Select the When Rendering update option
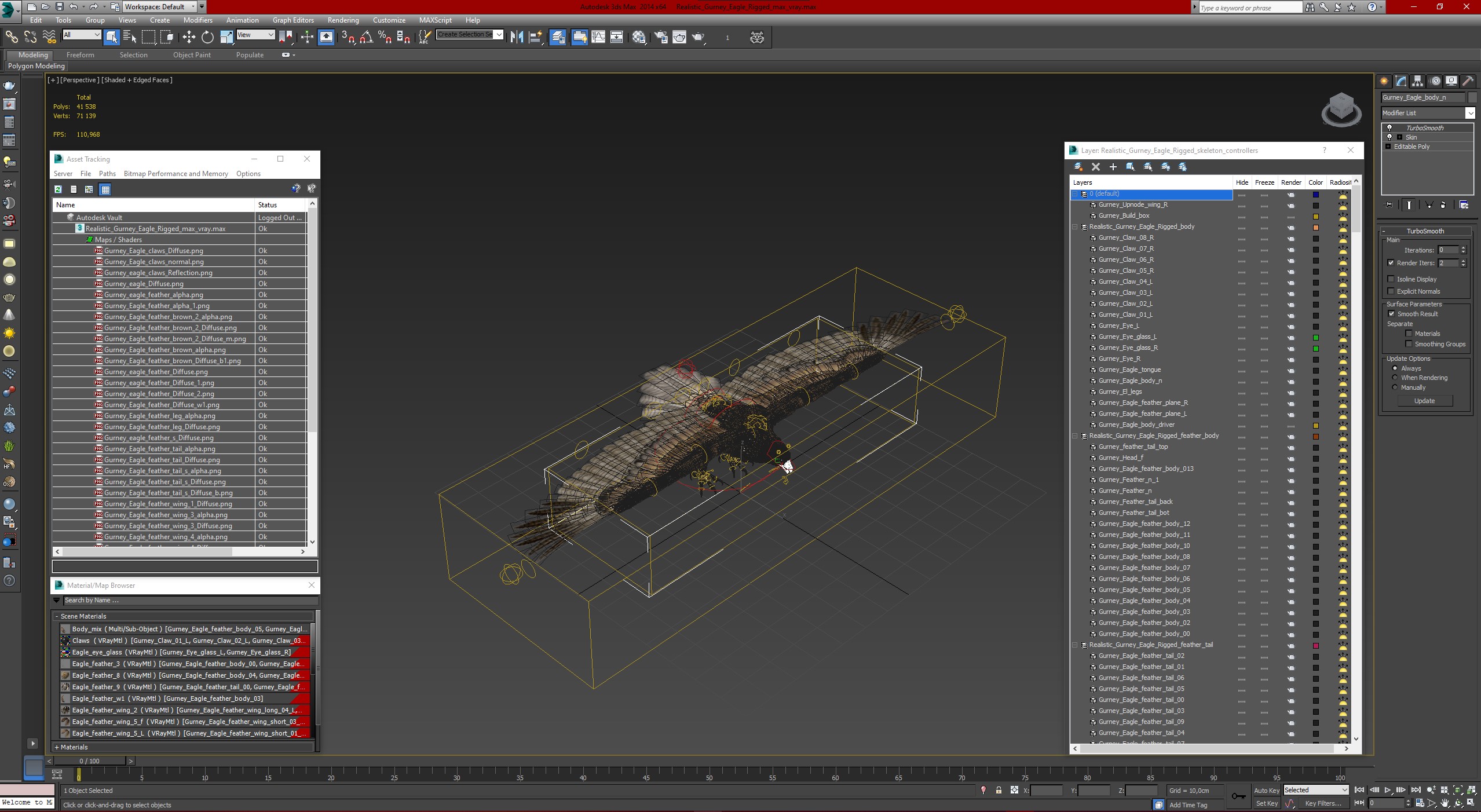The width and height of the screenshot is (1481, 812). (1395, 378)
